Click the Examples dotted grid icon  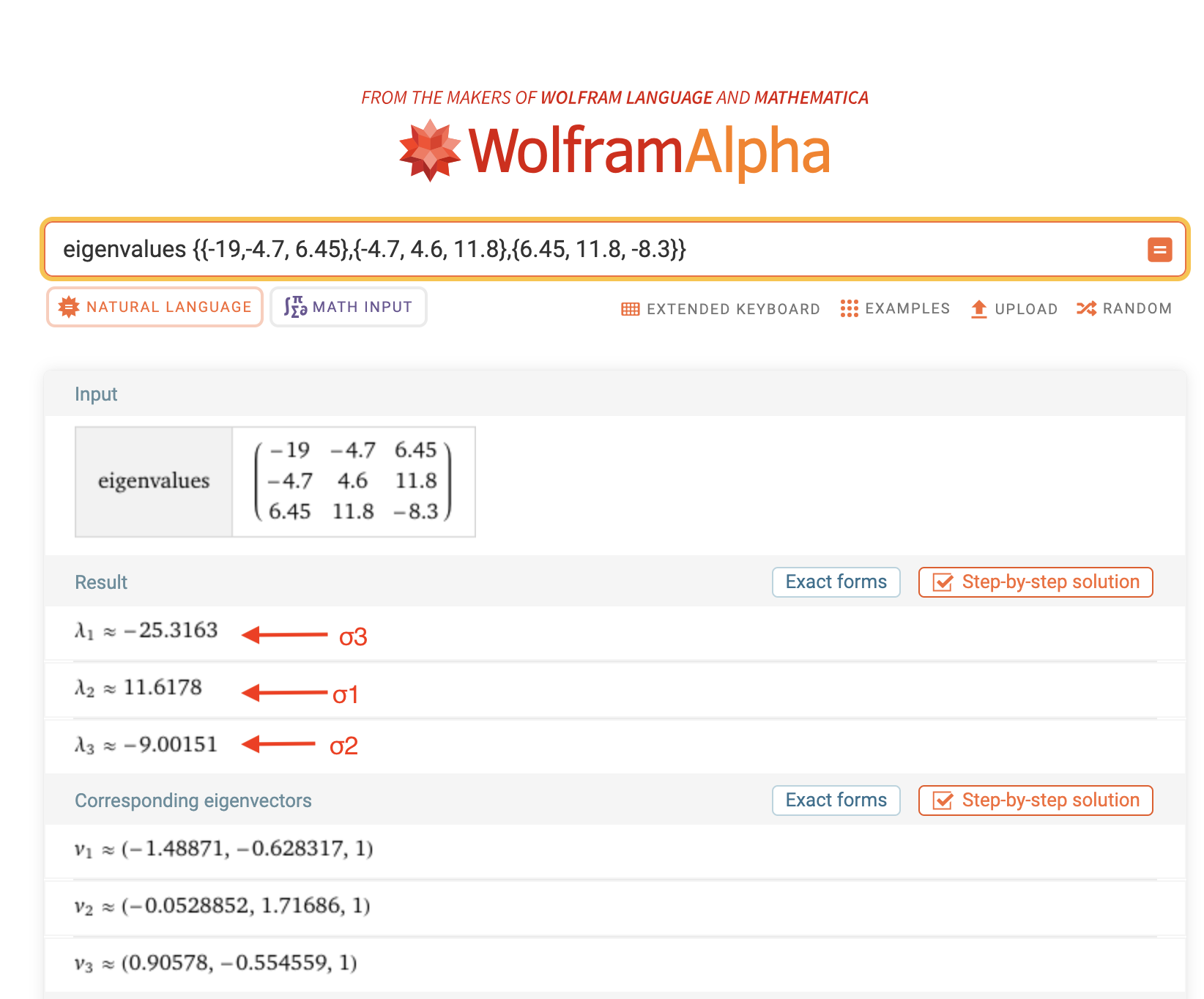click(849, 308)
